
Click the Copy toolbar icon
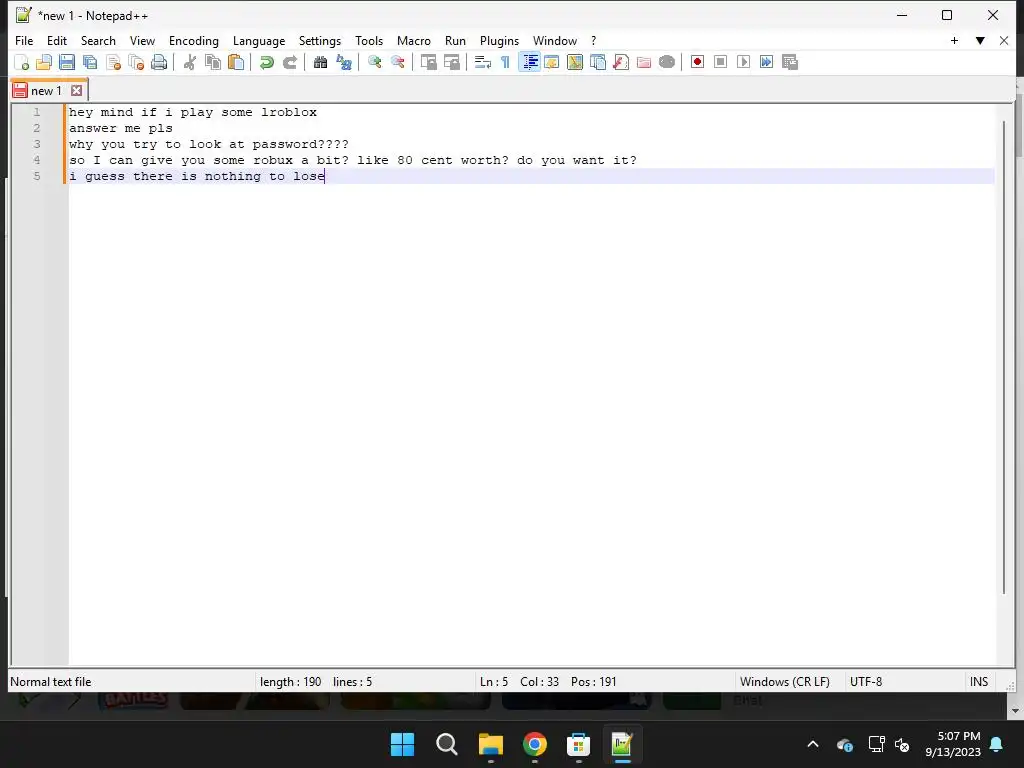coord(213,63)
